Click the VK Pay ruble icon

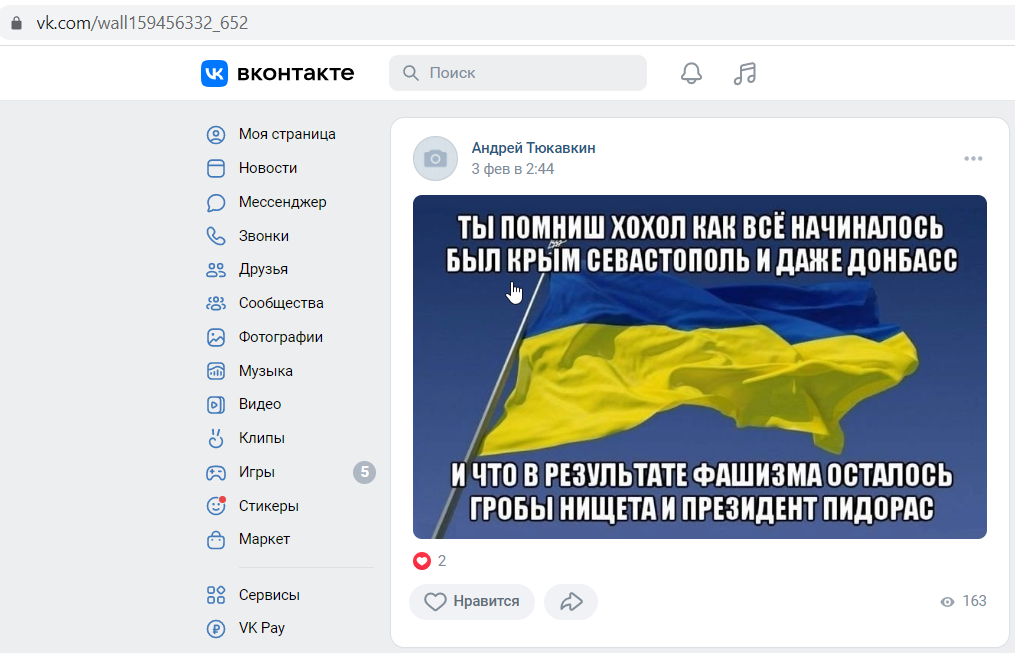pyautogui.click(x=216, y=628)
